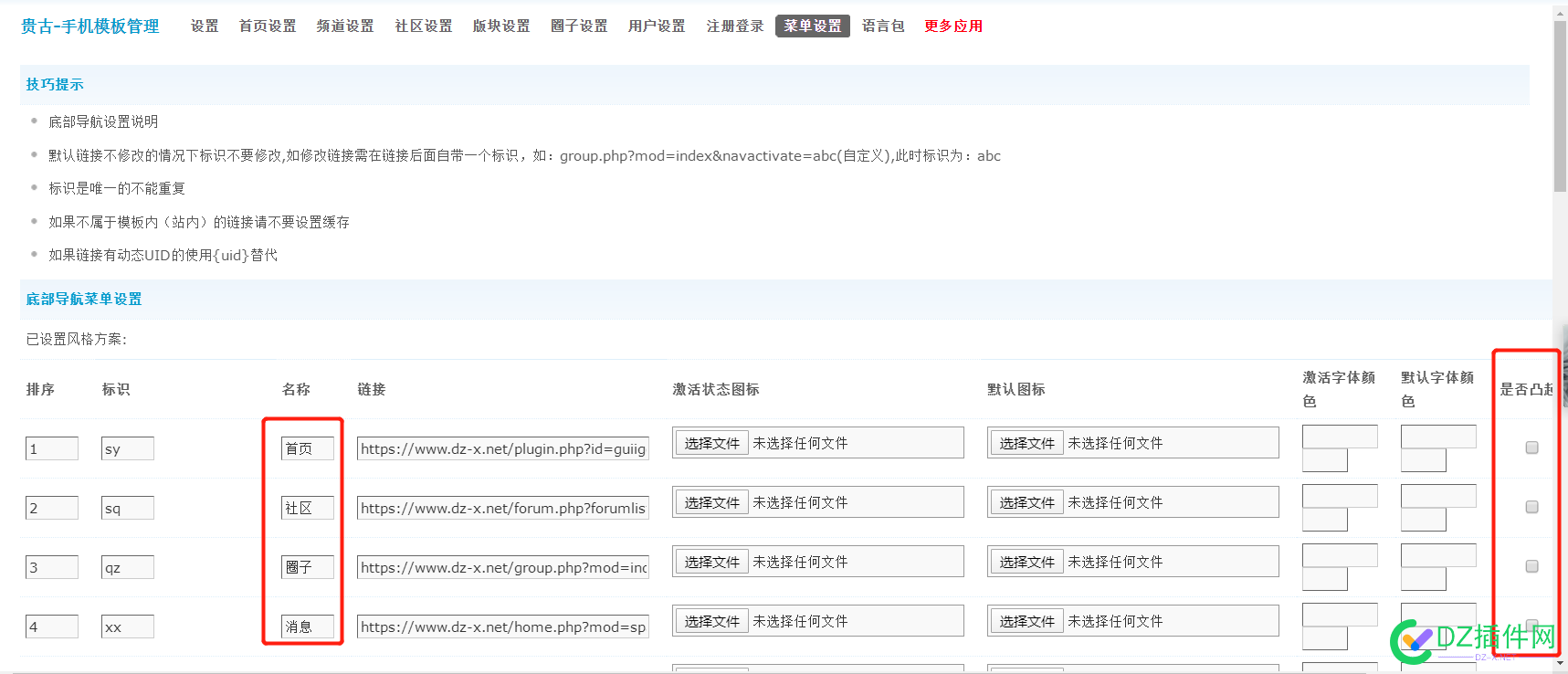Click the scrollbar down arrow at the bottom right
This screenshot has height=674, width=1568.
click(1560, 665)
